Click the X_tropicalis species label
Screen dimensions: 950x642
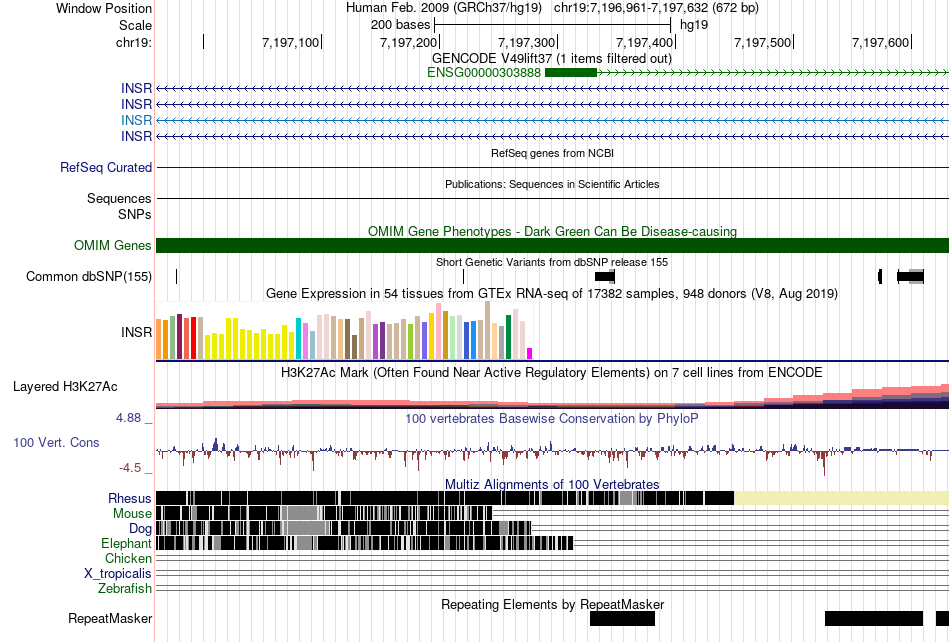pyautogui.click(x=118, y=574)
